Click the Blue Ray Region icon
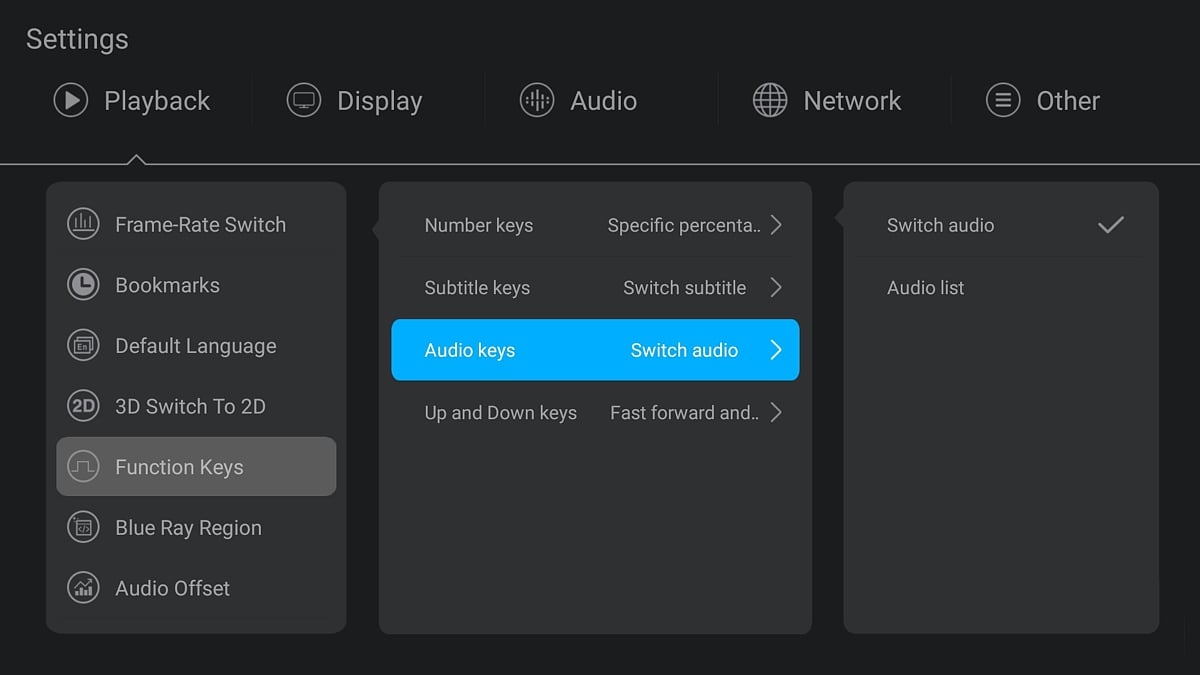Image resolution: width=1200 pixels, height=675 pixels. point(83,527)
